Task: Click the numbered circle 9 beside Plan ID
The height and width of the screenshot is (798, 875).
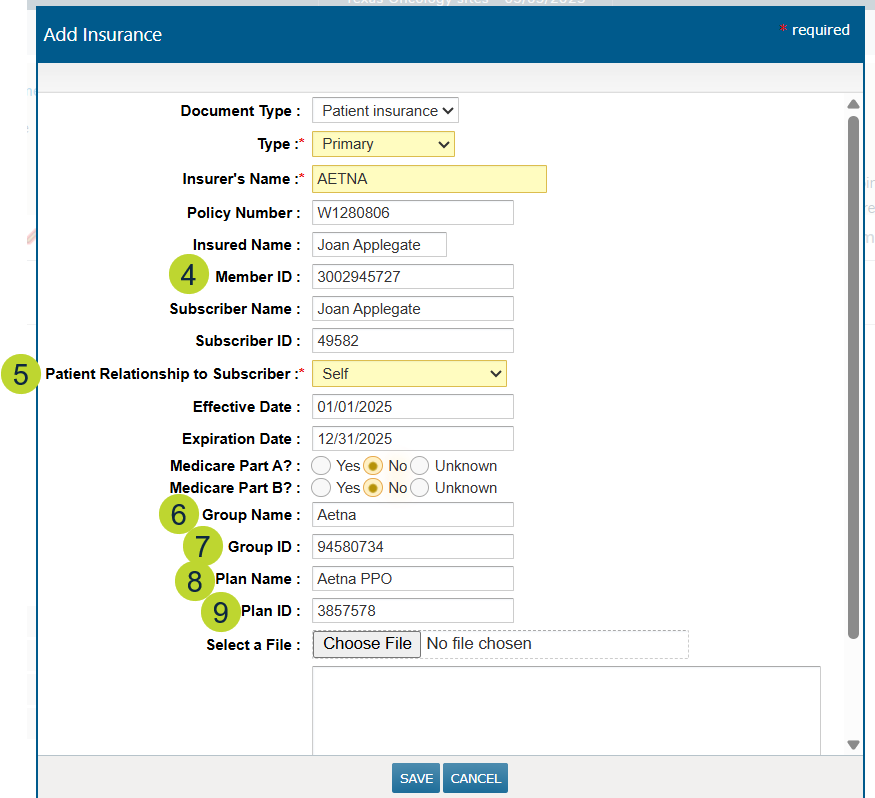Action: point(221,611)
